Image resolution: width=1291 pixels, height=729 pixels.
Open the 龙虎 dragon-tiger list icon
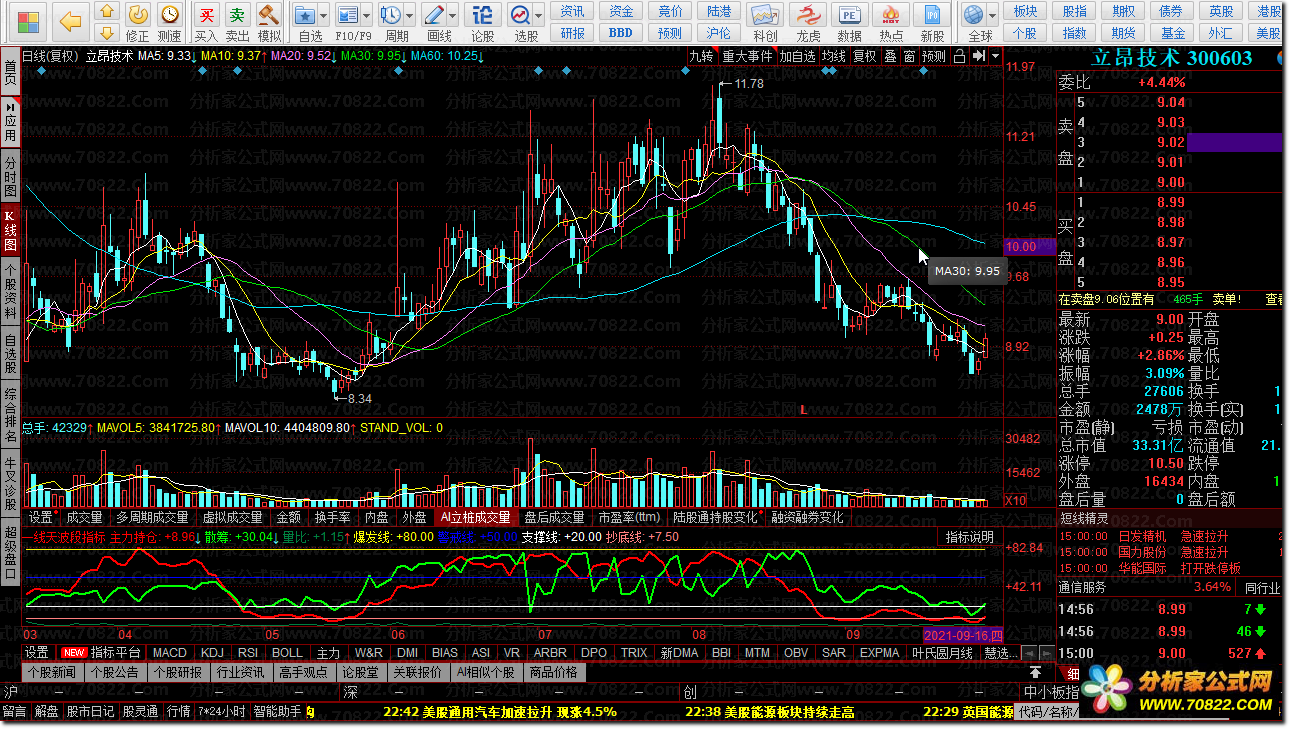[x=807, y=22]
